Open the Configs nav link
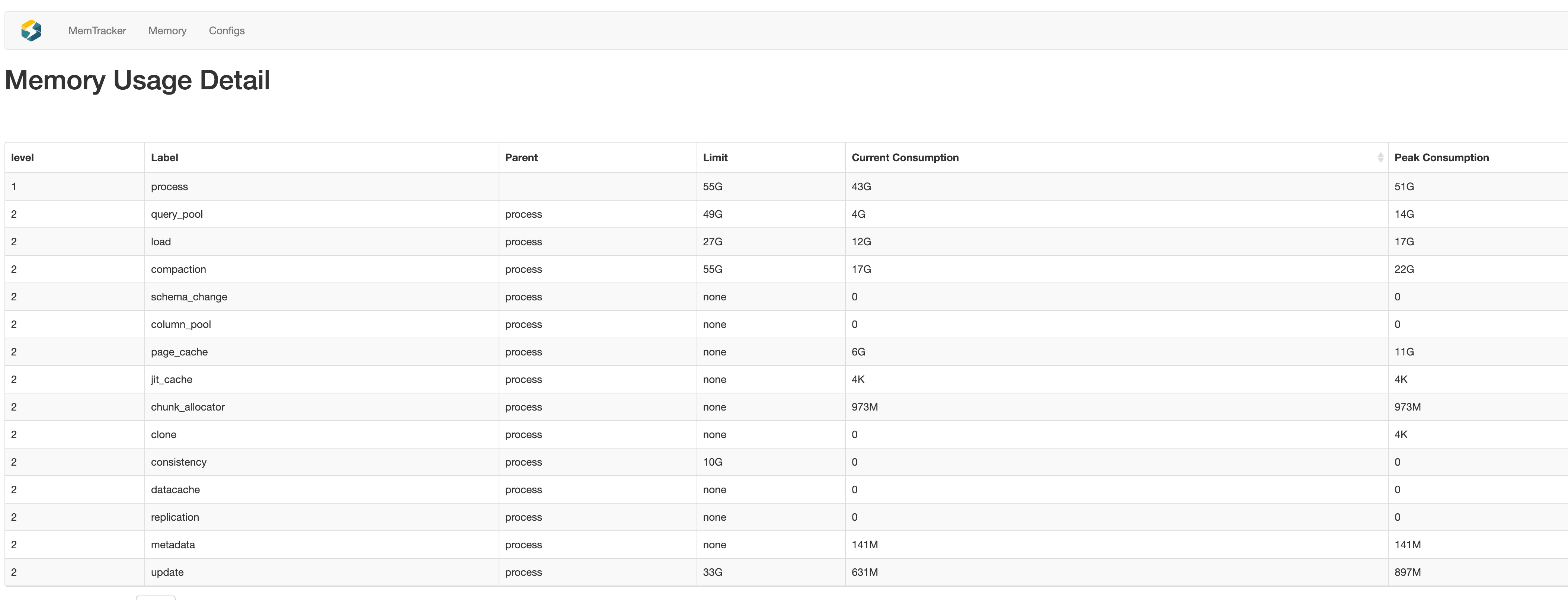This screenshot has width=1568, height=600. click(x=227, y=31)
